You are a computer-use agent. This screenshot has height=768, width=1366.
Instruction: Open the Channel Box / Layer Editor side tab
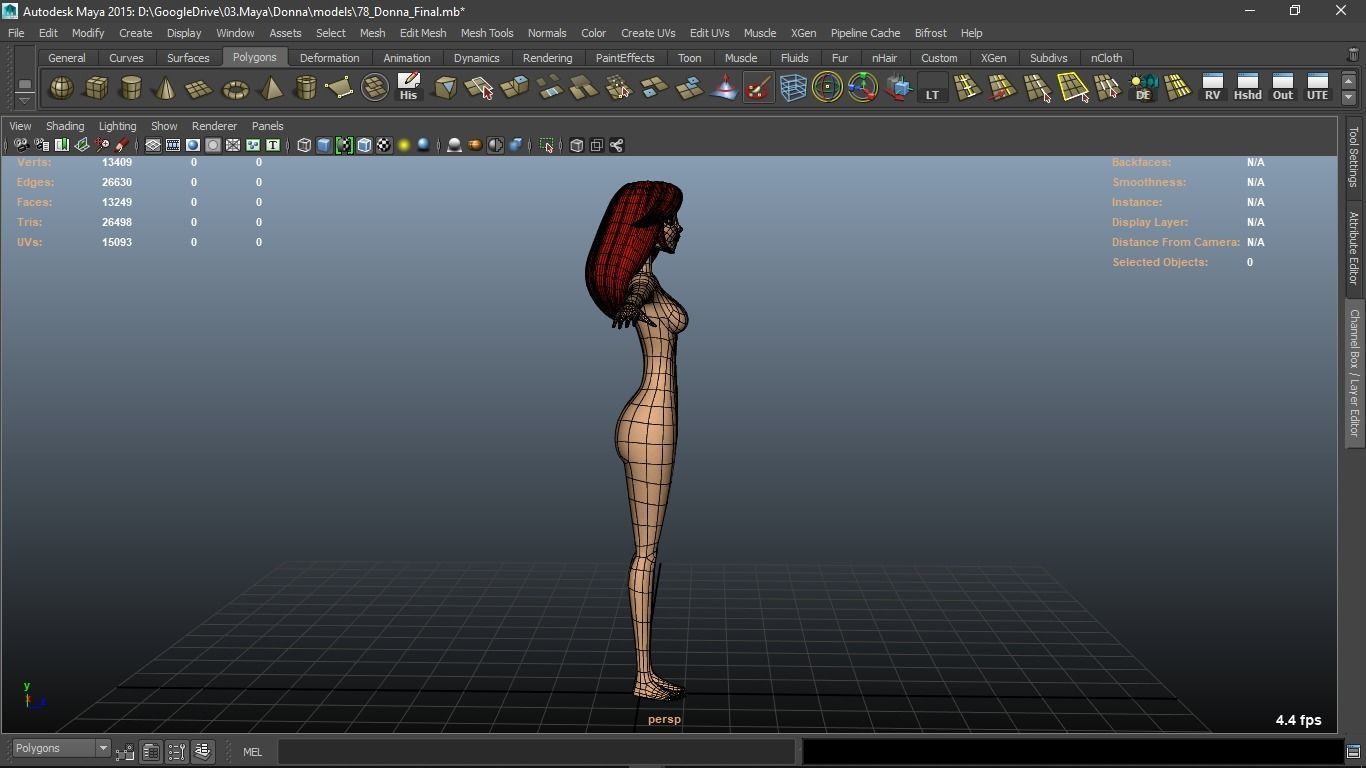[1354, 373]
